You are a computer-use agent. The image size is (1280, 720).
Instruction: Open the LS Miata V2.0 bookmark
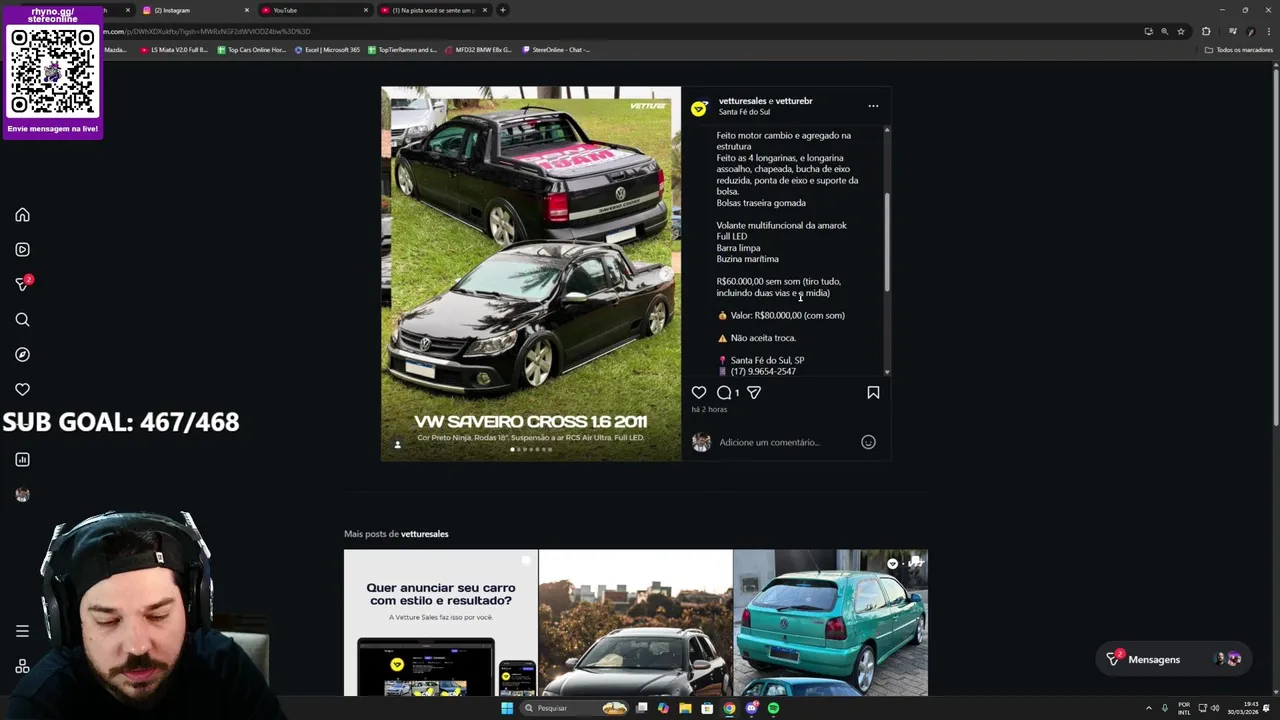point(174,50)
